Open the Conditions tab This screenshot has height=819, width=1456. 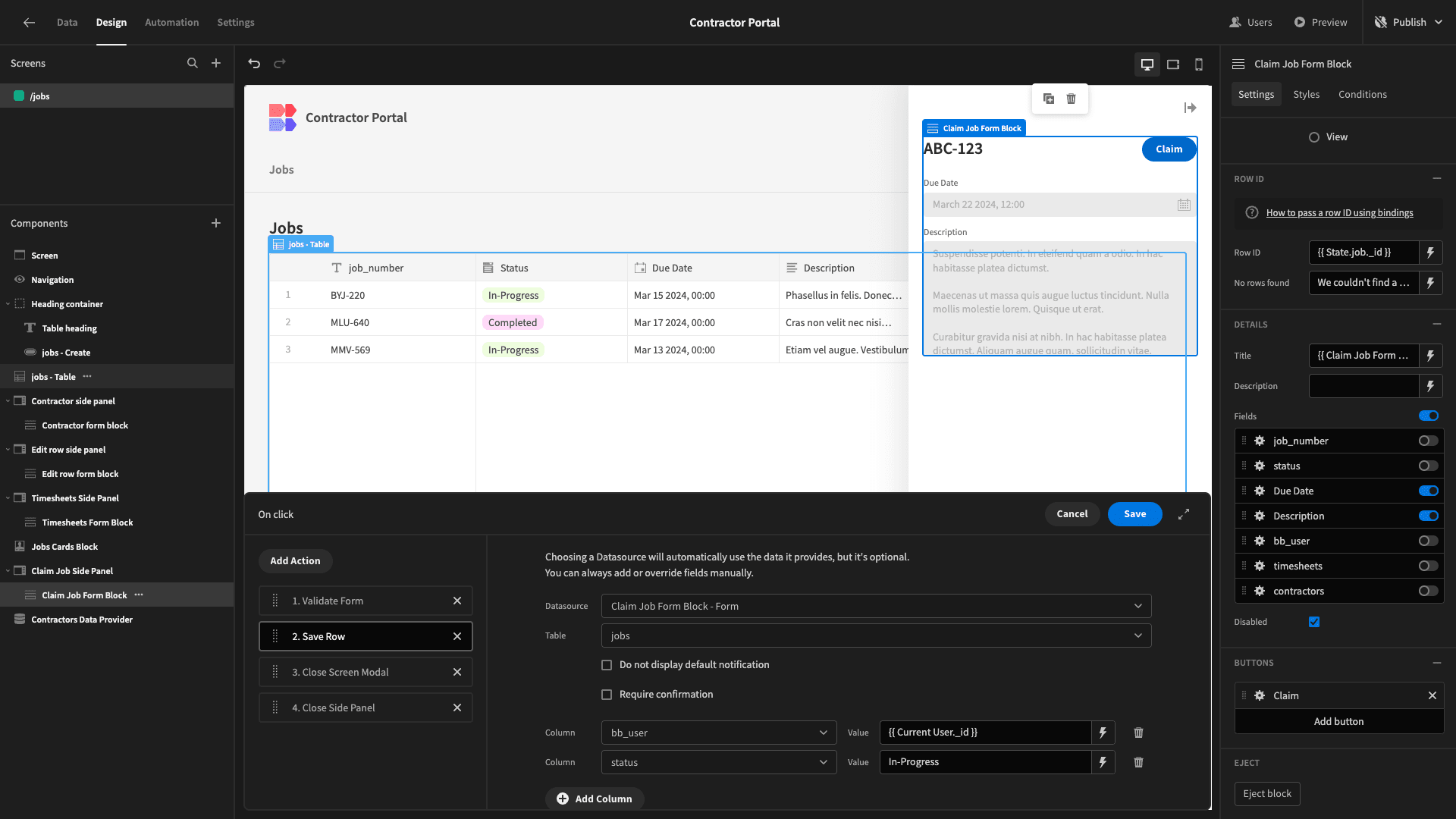(x=1362, y=94)
